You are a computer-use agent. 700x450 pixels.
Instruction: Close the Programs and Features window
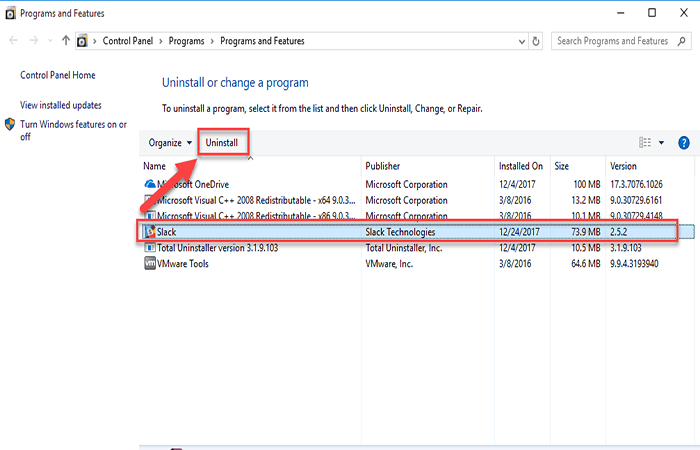683,13
